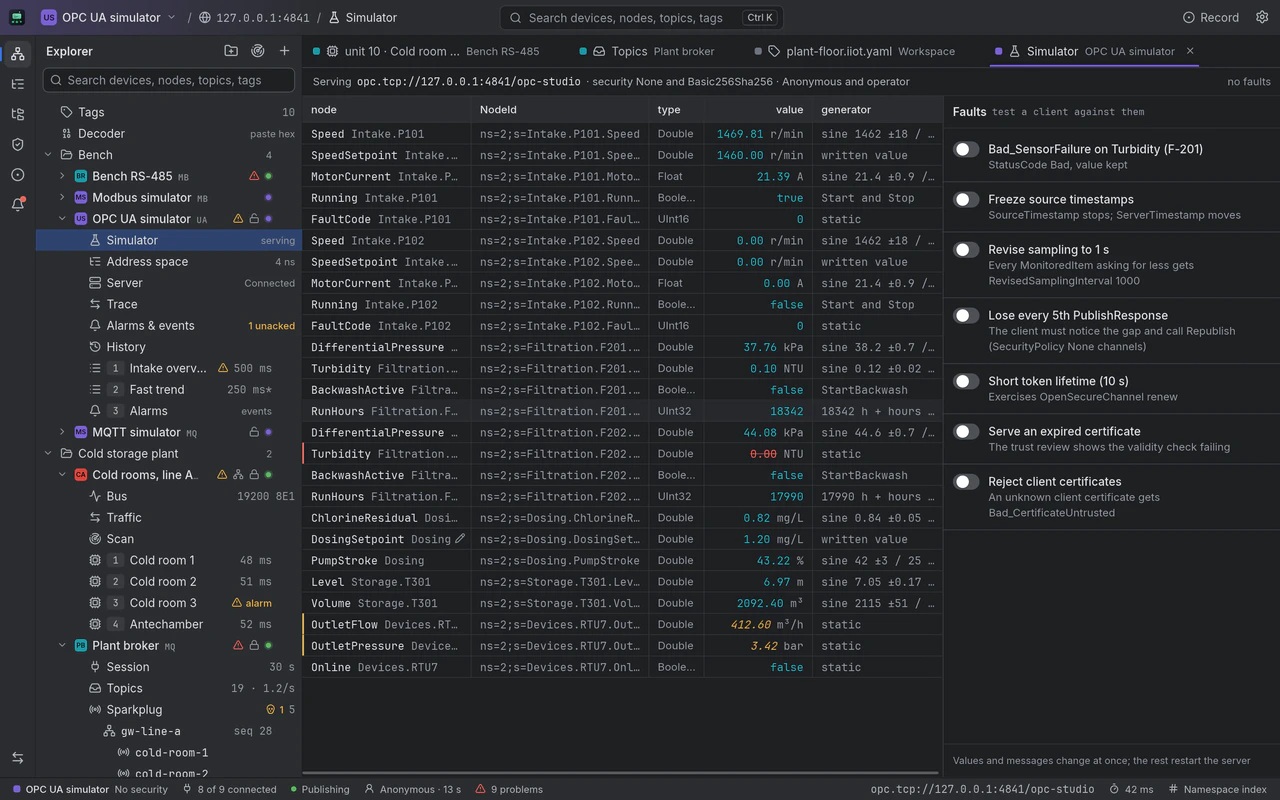
Task: Click the new folder icon in Explorer header
Action: tap(231, 51)
